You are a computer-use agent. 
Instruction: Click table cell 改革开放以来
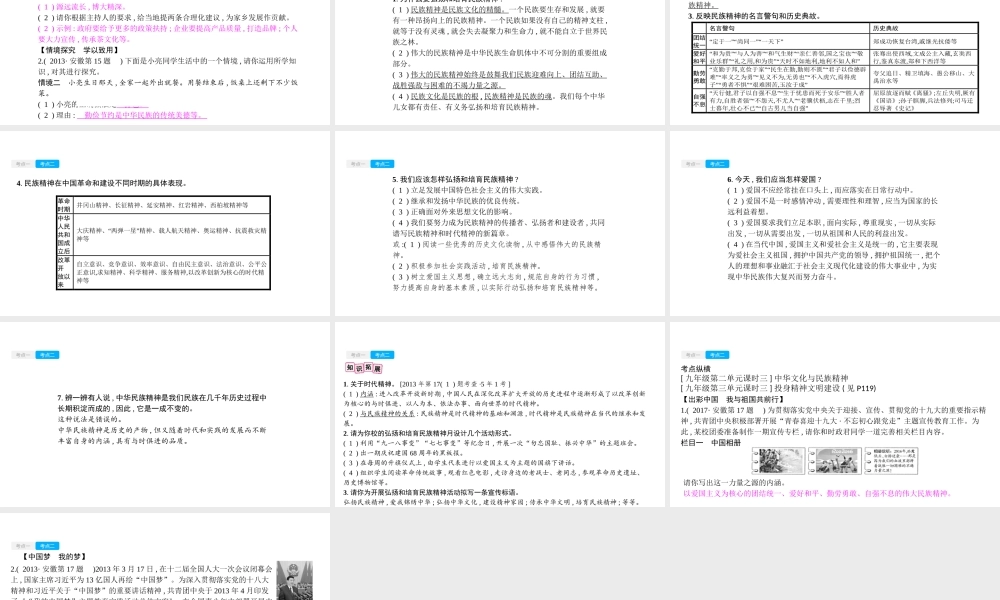pos(64,272)
